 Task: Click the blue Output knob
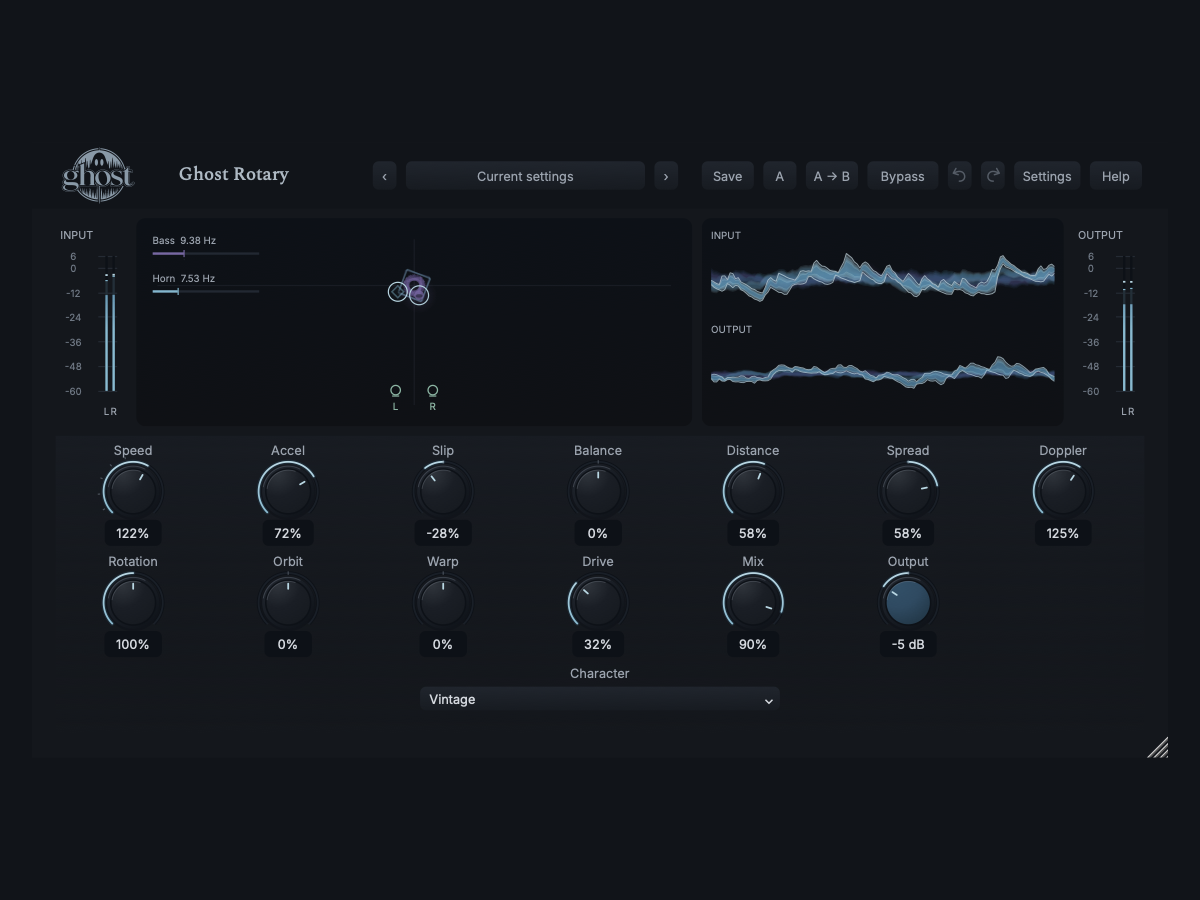tap(908, 602)
